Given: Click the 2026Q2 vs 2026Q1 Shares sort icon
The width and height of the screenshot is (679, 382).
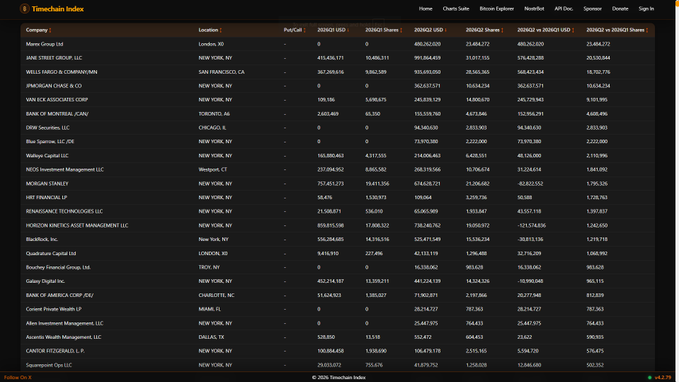Looking at the screenshot, I should [x=647, y=30].
